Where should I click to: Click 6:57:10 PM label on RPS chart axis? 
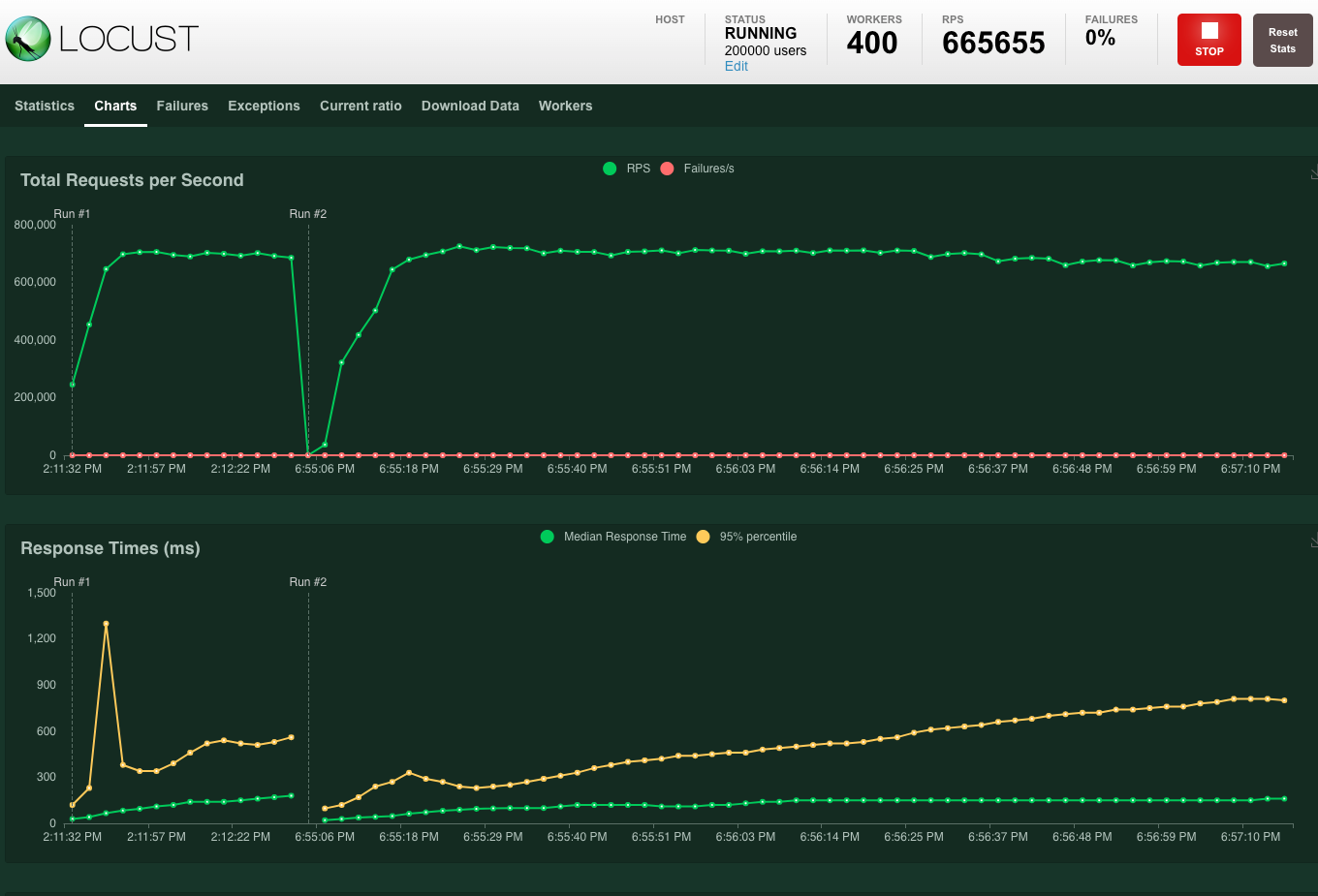[1250, 469]
